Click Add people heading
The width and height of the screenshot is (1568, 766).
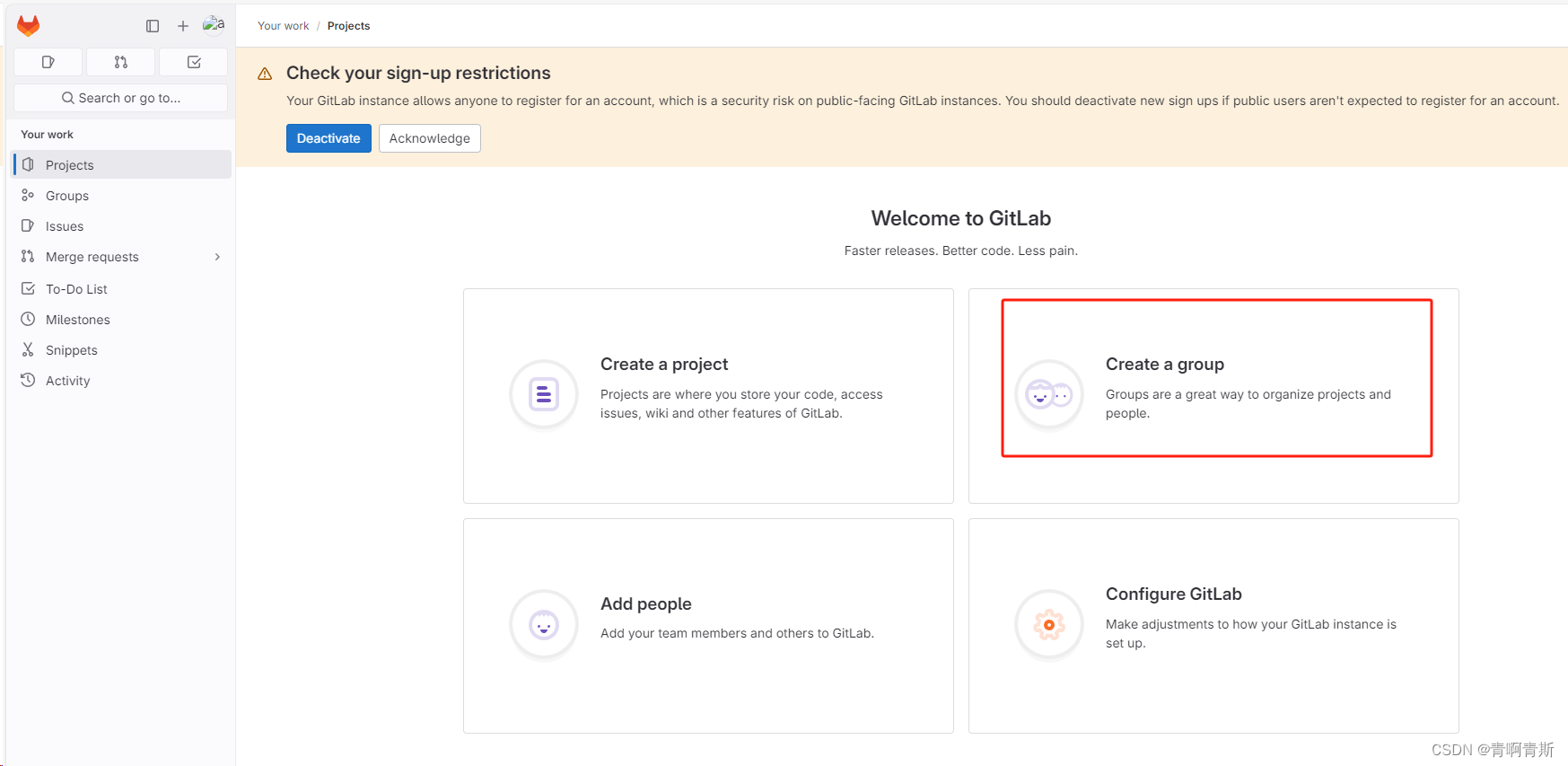(646, 603)
